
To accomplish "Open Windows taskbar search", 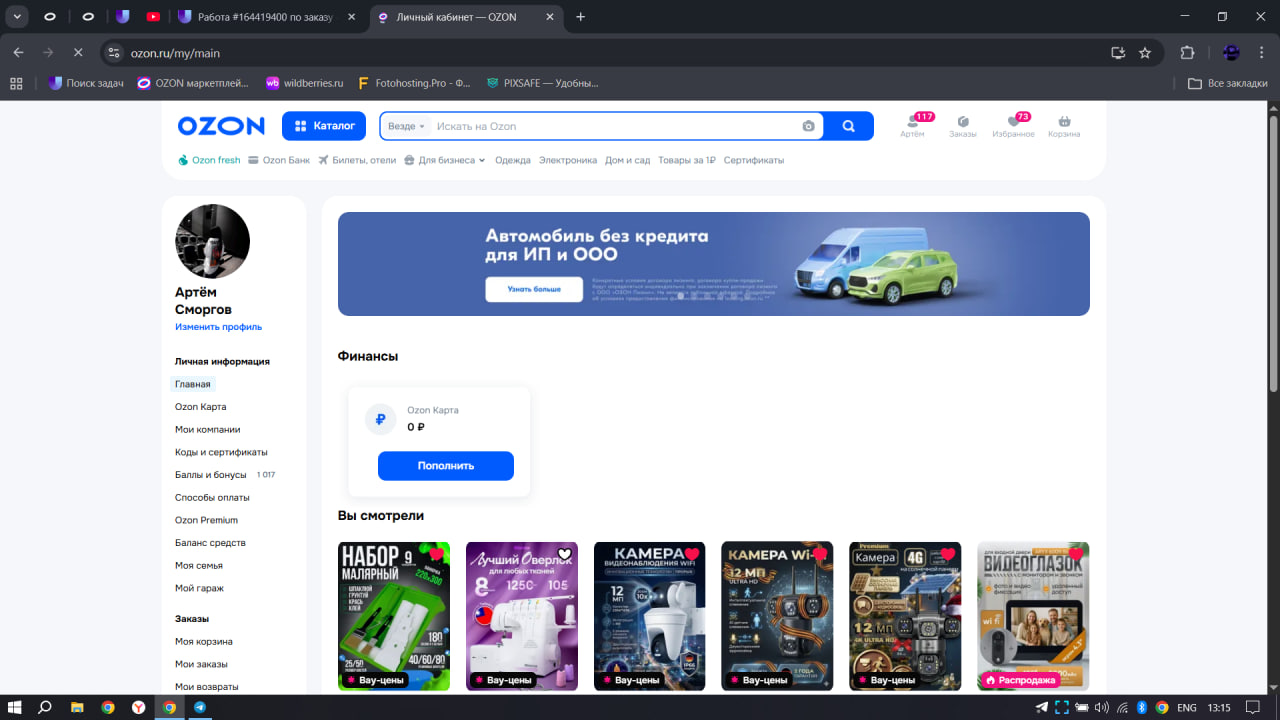I will (x=45, y=708).
